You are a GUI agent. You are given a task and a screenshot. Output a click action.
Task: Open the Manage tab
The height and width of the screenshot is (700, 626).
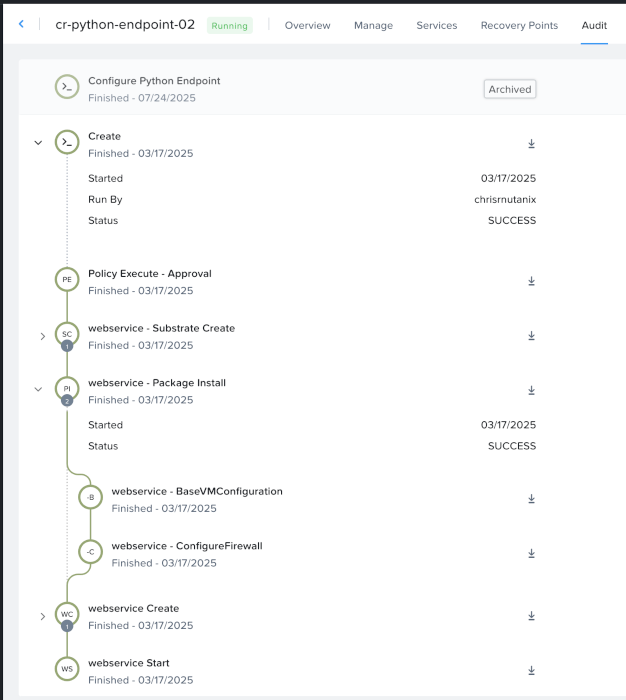click(373, 25)
